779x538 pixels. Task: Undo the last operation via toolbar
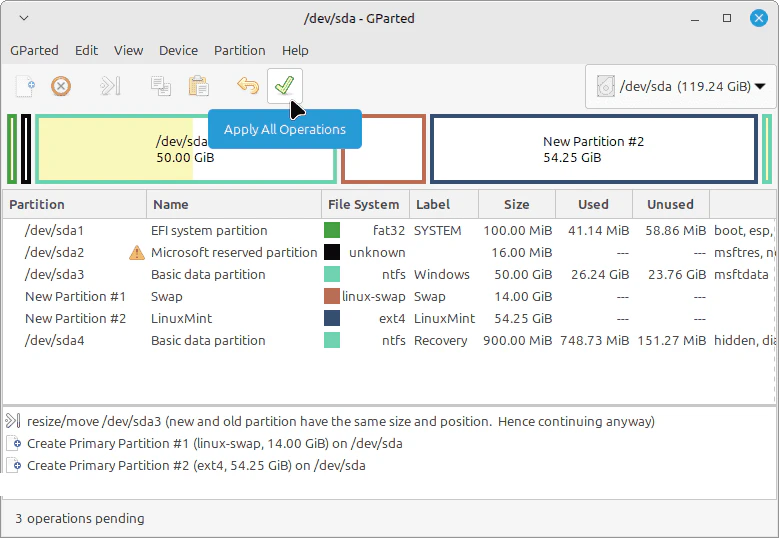coord(248,86)
